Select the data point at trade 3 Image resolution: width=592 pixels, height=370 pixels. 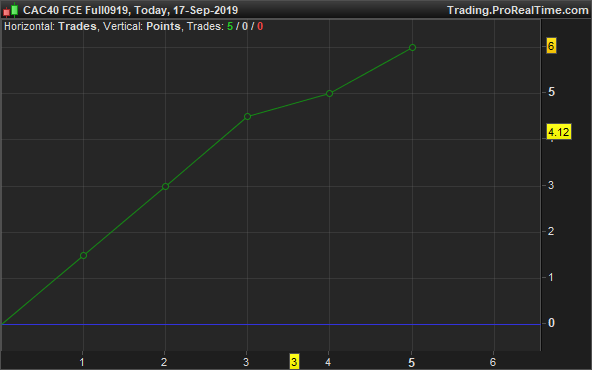coord(247,117)
